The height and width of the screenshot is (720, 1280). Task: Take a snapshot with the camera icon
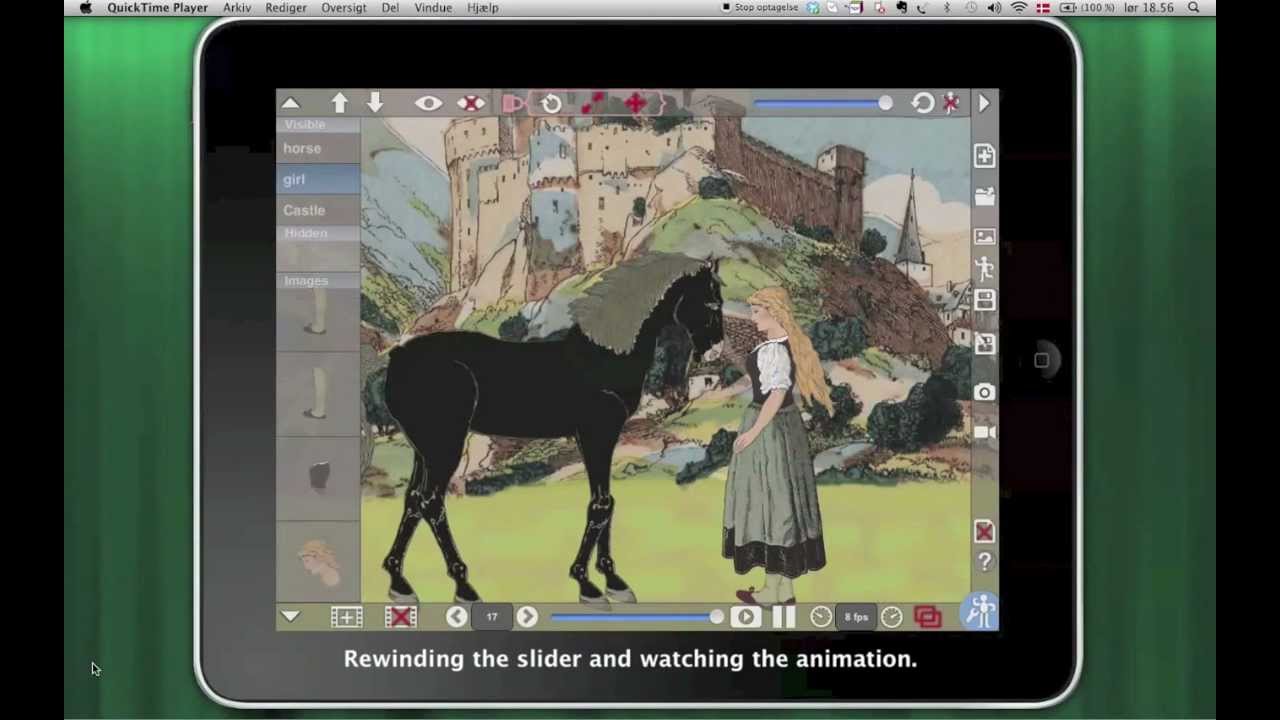[984, 392]
